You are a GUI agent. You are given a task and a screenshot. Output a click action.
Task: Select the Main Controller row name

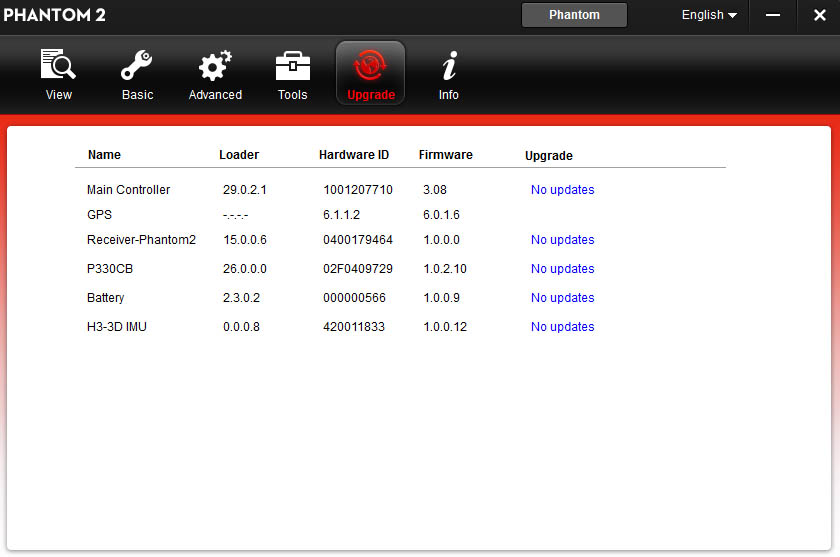tap(129, 190)
